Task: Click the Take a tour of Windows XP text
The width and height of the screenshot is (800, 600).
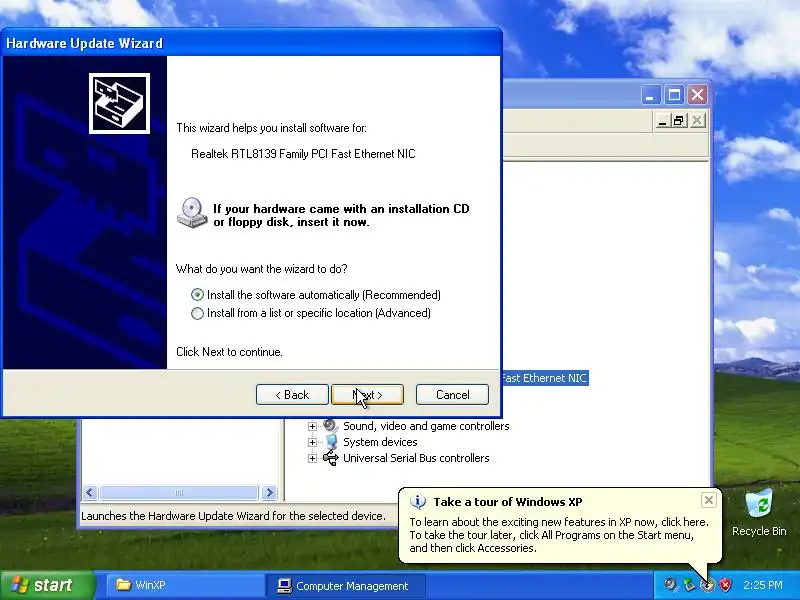Action: point(508,502)
